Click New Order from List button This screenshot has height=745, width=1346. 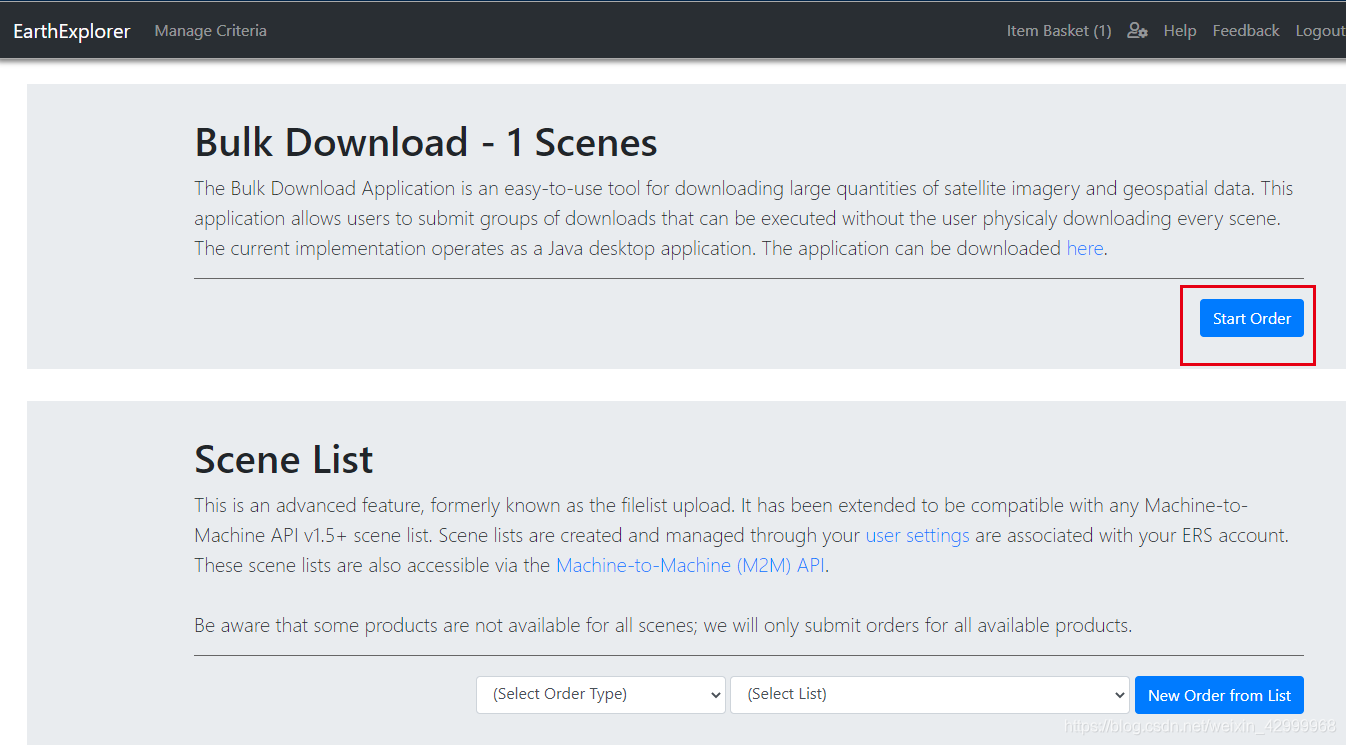(1219, 695)
